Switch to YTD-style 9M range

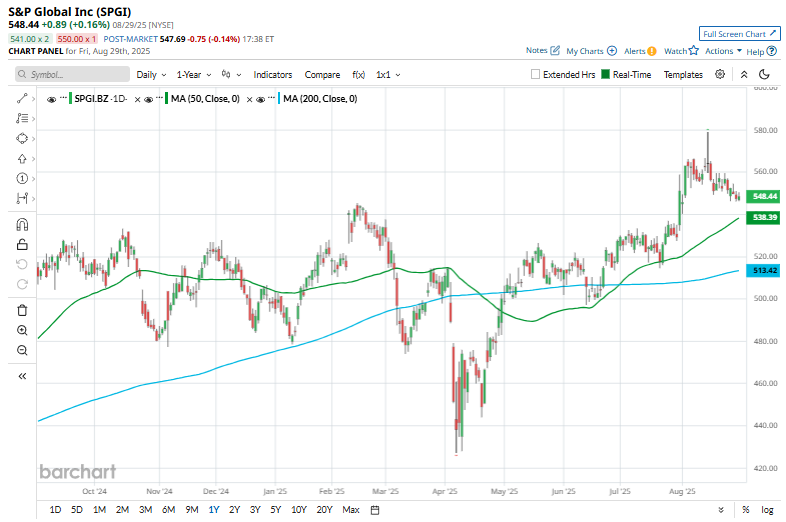[191, 510]
